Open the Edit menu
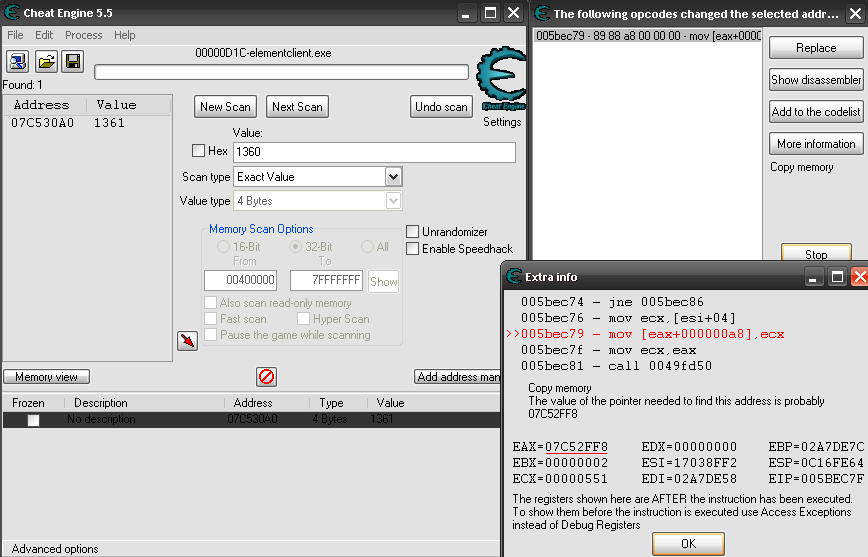Viewport: 868px width, 557px height. (44, 35)
